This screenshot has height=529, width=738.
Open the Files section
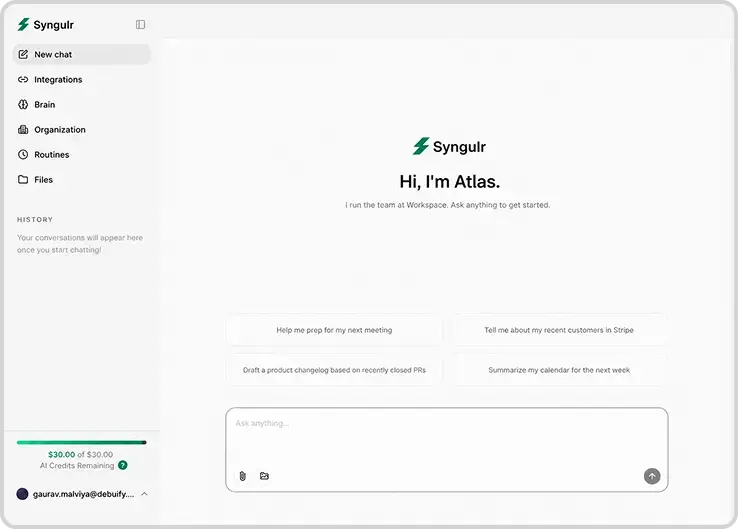click(x=81, y=179)
